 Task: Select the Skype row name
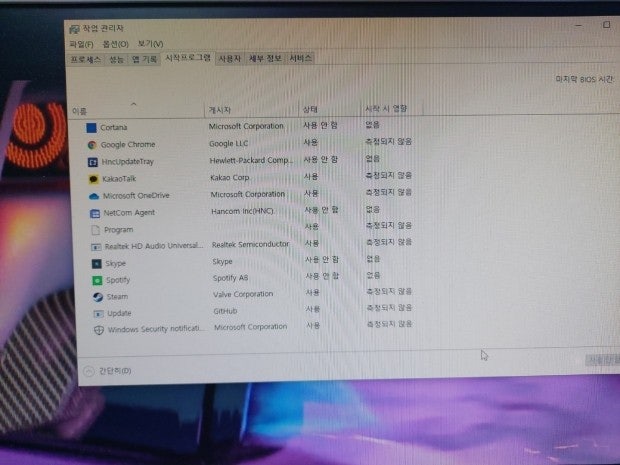click(x=115, y=263)
